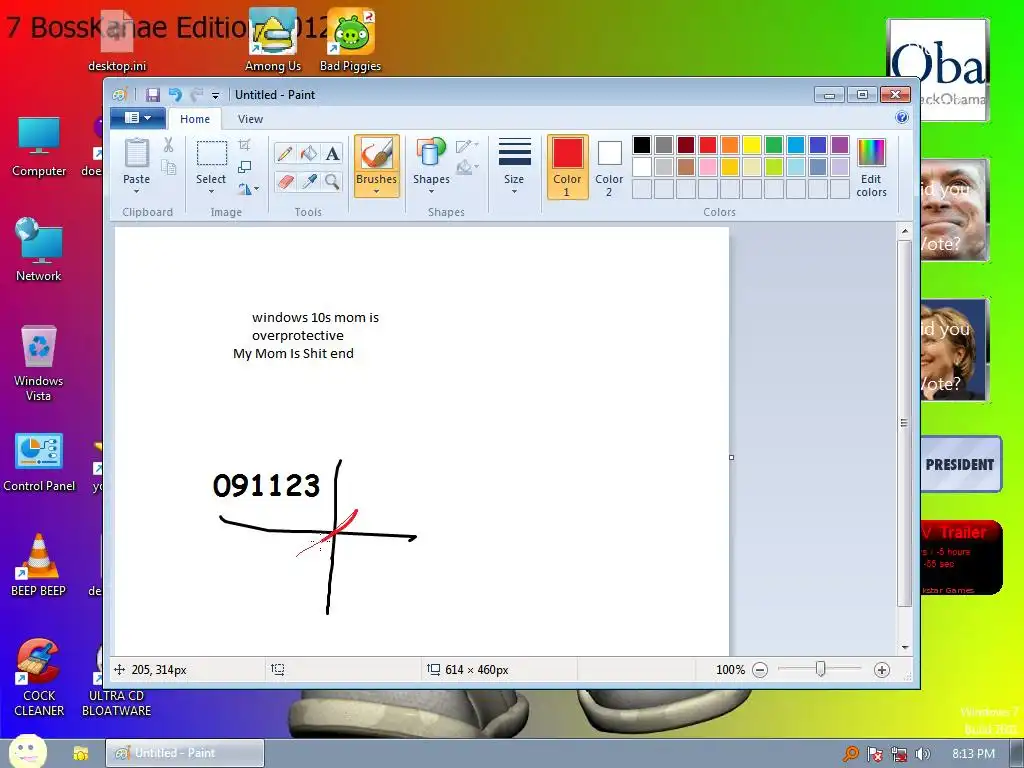Screen dimensions: 1024x768
Task: Open the Rotate or flip dropdown
Action: (x=248, y=189)
